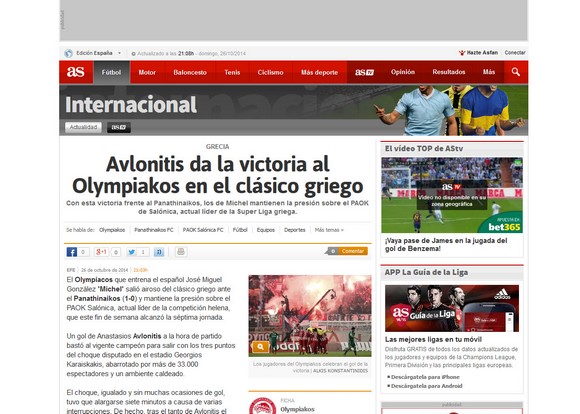
Task: Open the Más navigation dropdown
Action: [489, 72]
